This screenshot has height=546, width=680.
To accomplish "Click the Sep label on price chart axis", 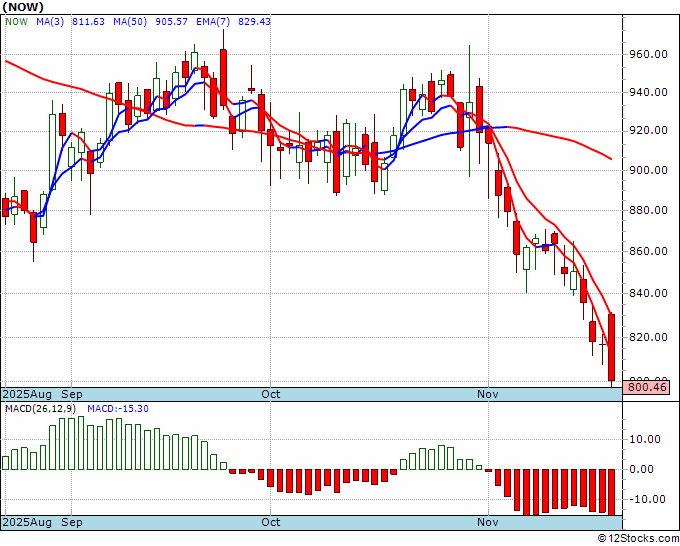I will tap(72, 394).
